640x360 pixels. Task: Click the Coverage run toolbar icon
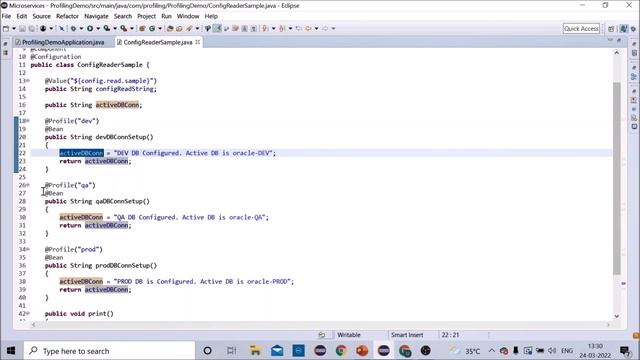pyautogui.click(x=107, y=29)
